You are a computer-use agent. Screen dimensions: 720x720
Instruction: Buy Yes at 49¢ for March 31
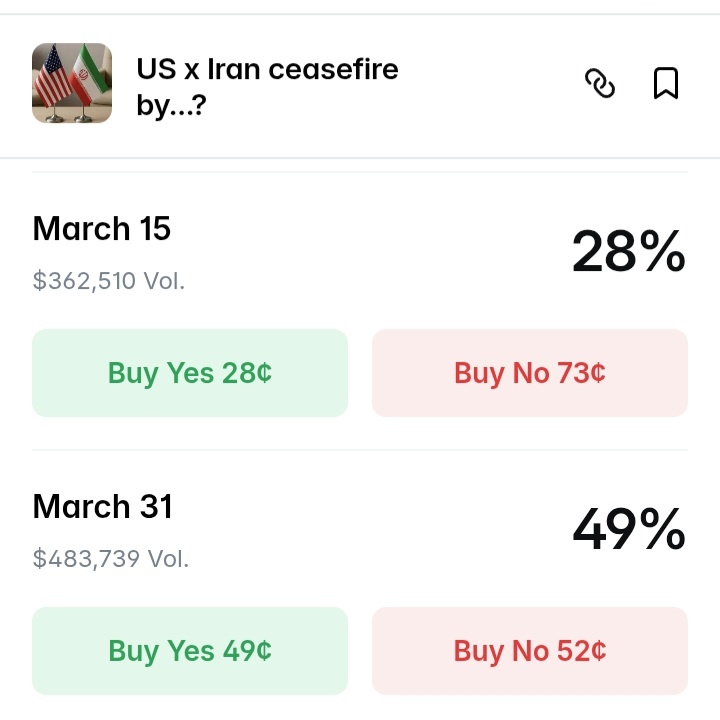coord(190,651)
